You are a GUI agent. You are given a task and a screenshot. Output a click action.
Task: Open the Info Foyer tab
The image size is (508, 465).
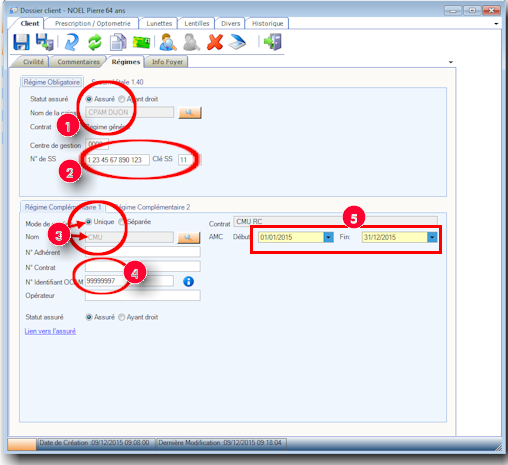[x=167, y=62]
